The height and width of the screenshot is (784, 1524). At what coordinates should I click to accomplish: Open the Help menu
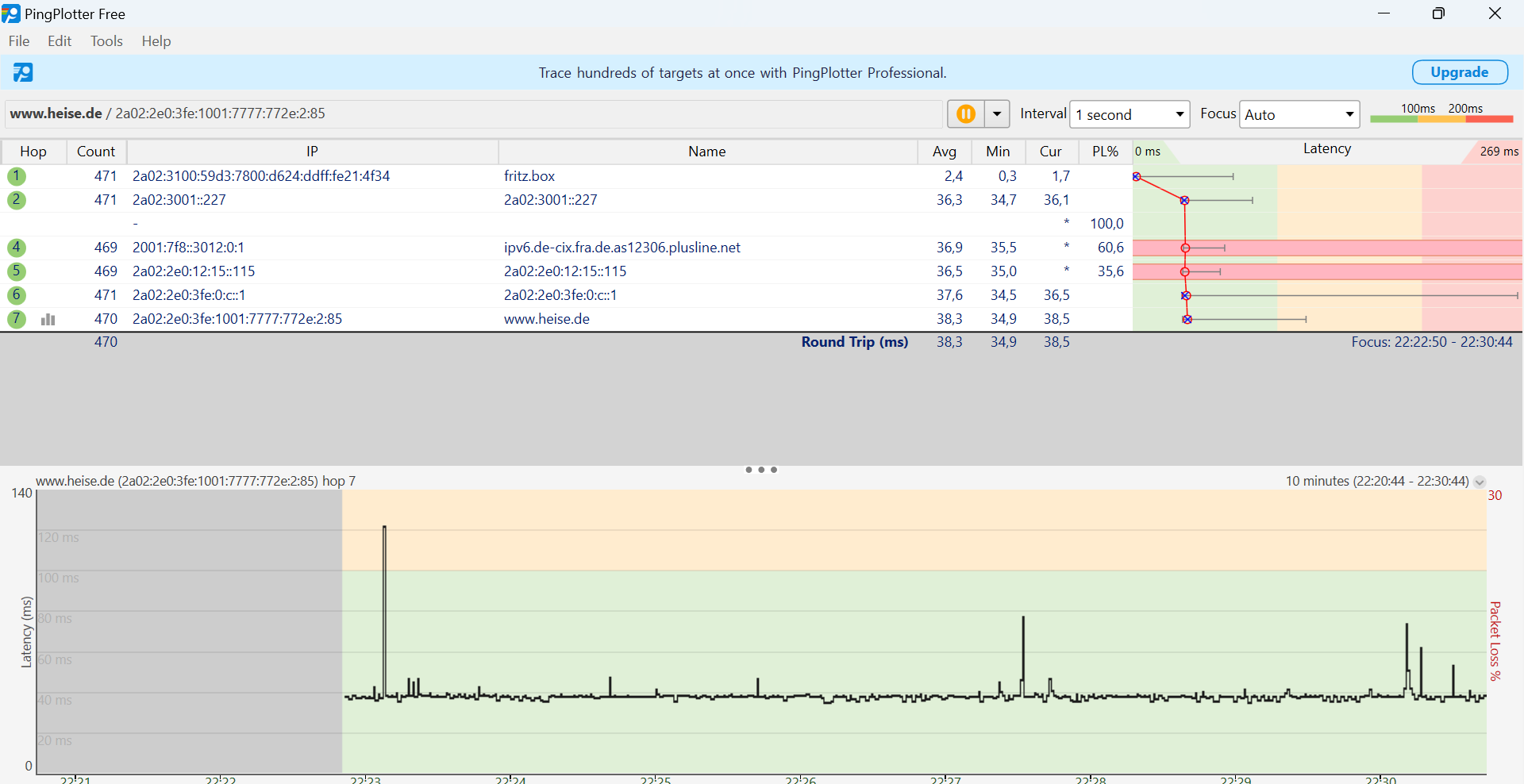point(156,41)
